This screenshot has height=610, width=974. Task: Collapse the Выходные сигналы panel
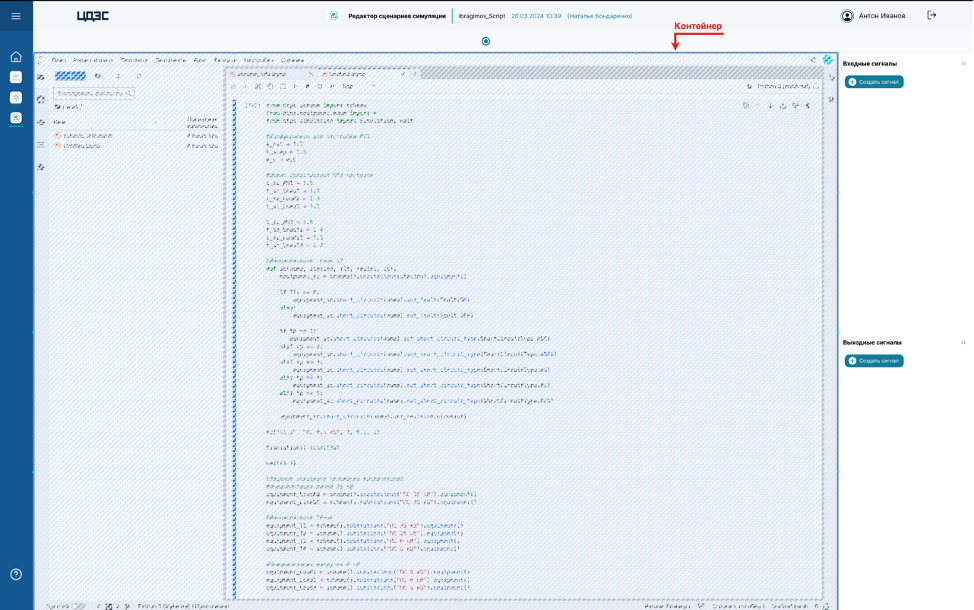[x=963, y=343]
